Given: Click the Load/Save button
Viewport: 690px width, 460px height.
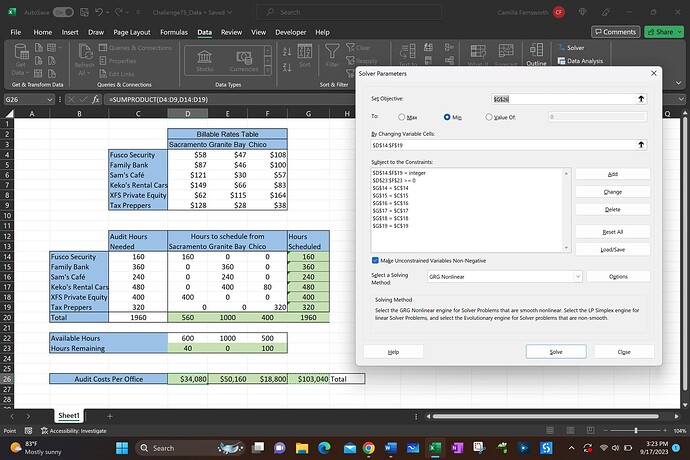Looking at the screenshot, I should coord(613,250).
